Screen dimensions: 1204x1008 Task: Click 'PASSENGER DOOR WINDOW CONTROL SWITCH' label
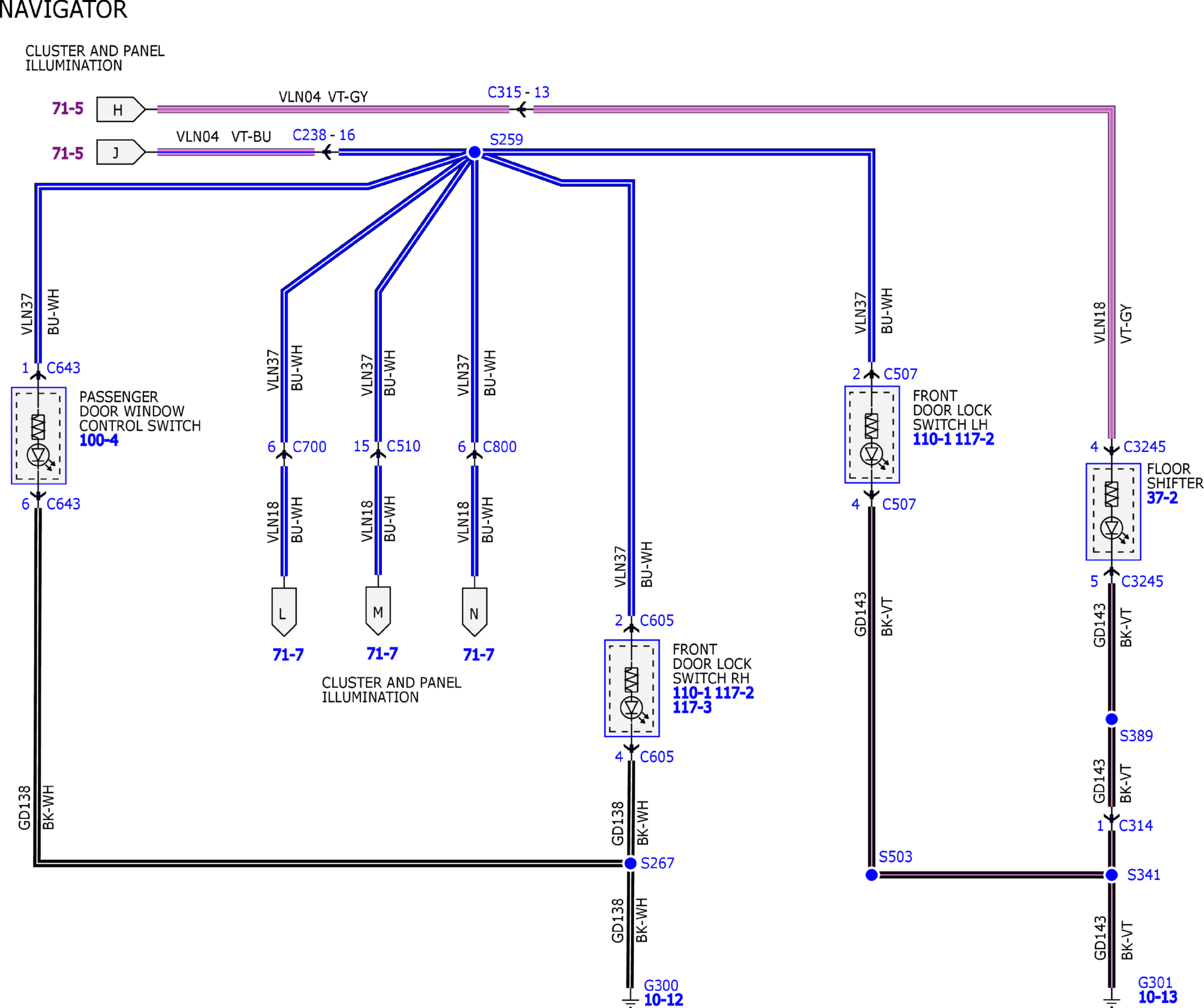[x=140, y=412]
